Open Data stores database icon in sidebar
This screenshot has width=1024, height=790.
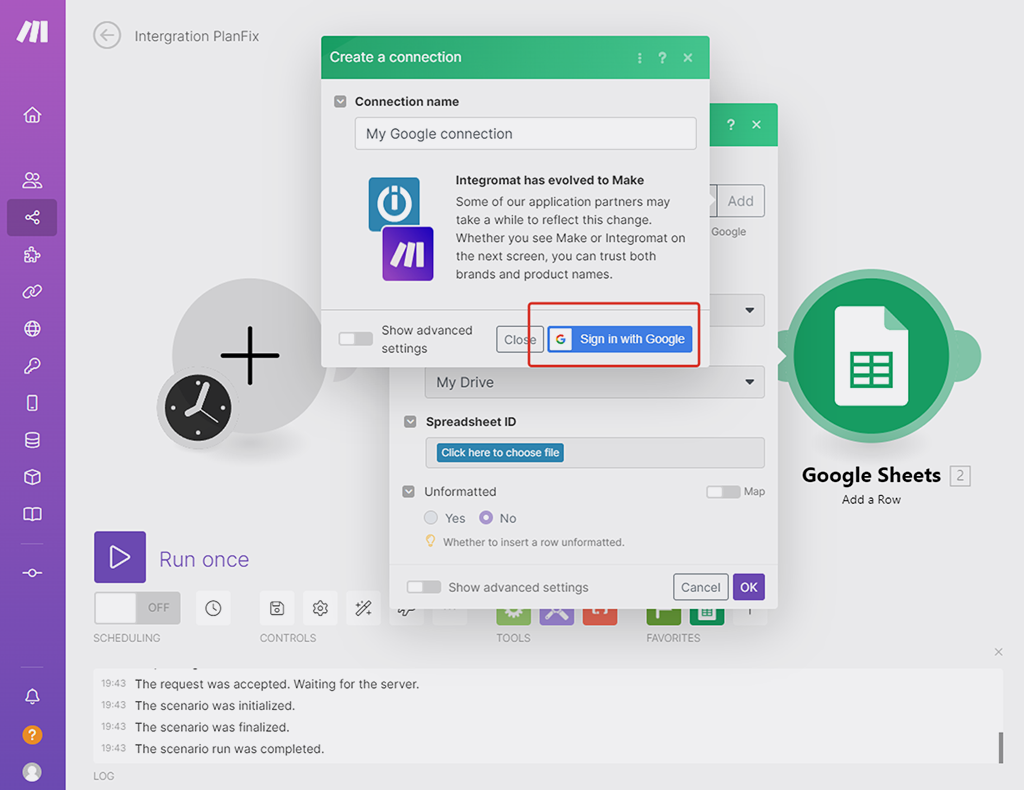pyautogui.click(x=32, y=440)
